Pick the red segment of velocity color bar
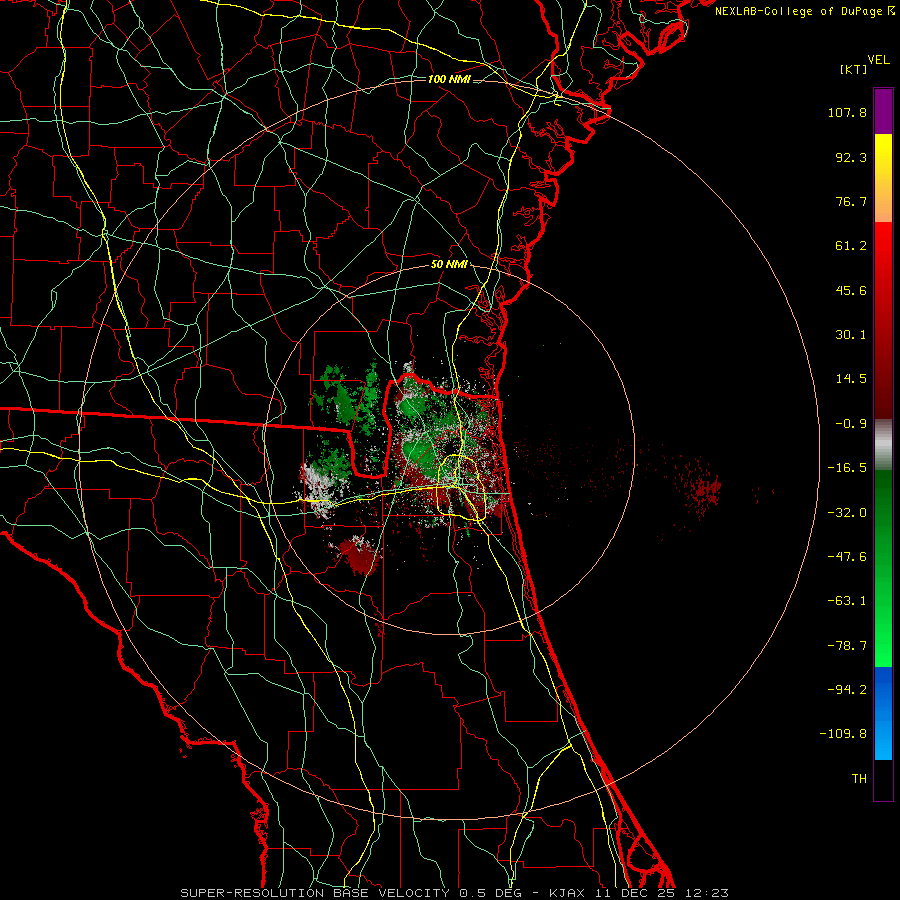 pos(883,320)
